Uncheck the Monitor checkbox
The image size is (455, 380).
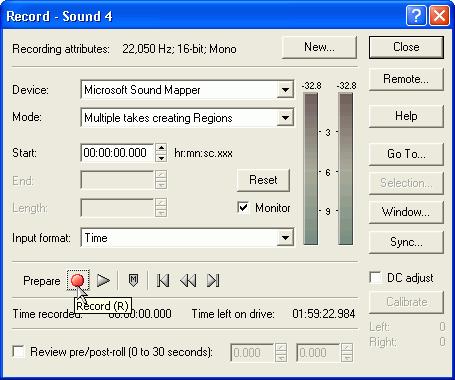[x=243, y=208]
